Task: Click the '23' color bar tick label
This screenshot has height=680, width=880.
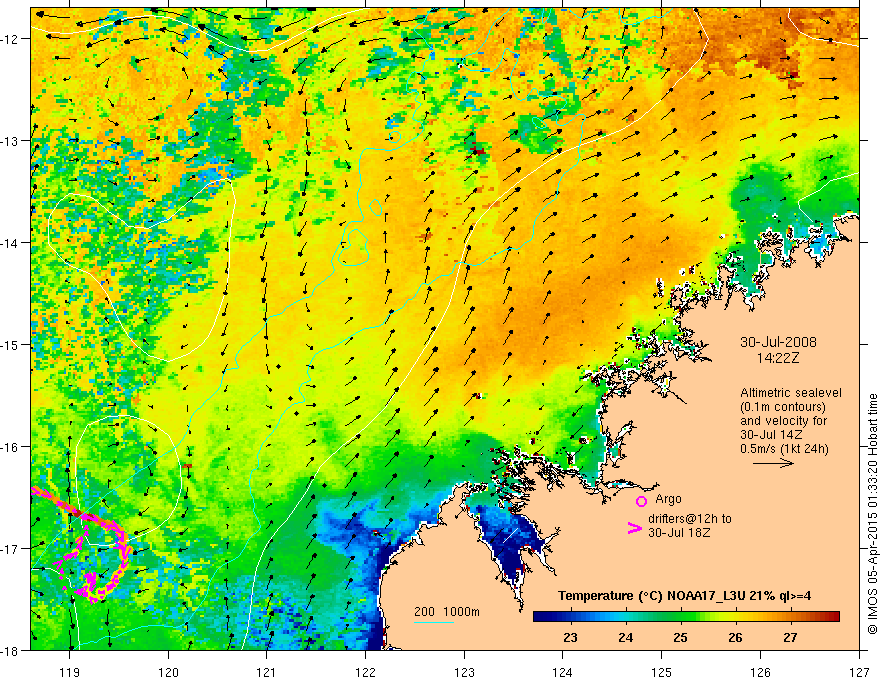Action: click(x=570, y=637)
